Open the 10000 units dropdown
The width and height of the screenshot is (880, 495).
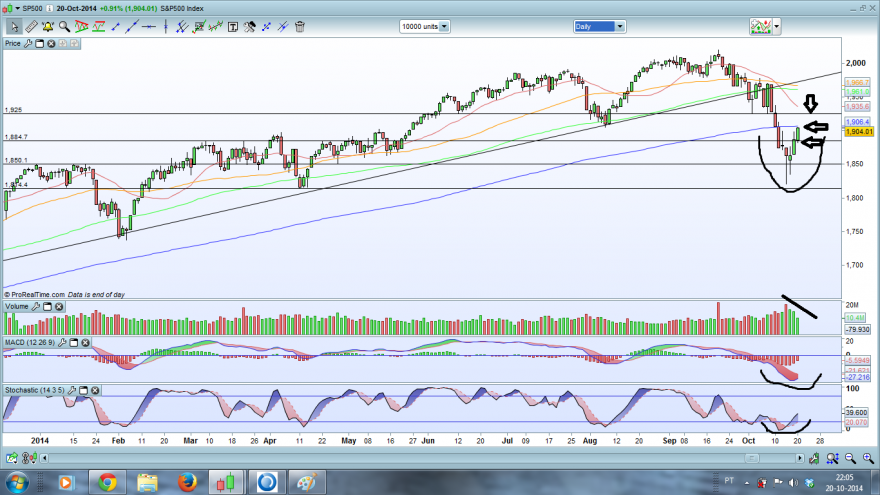pyautogui.click(x=424, y=26)
